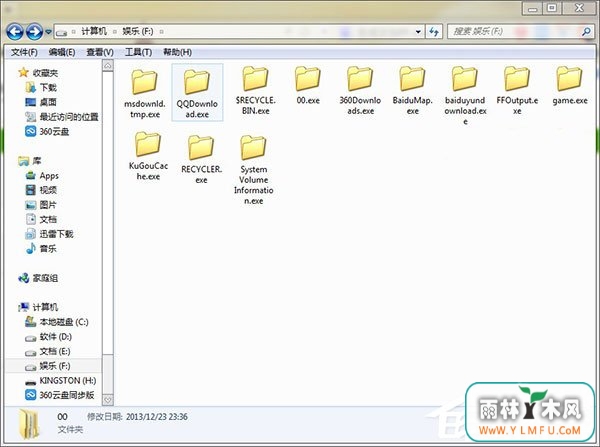Screen dimensions: 600x447
Task: Select the baiduyundownload.exe folder icon
Action: [x=465, y=79]
